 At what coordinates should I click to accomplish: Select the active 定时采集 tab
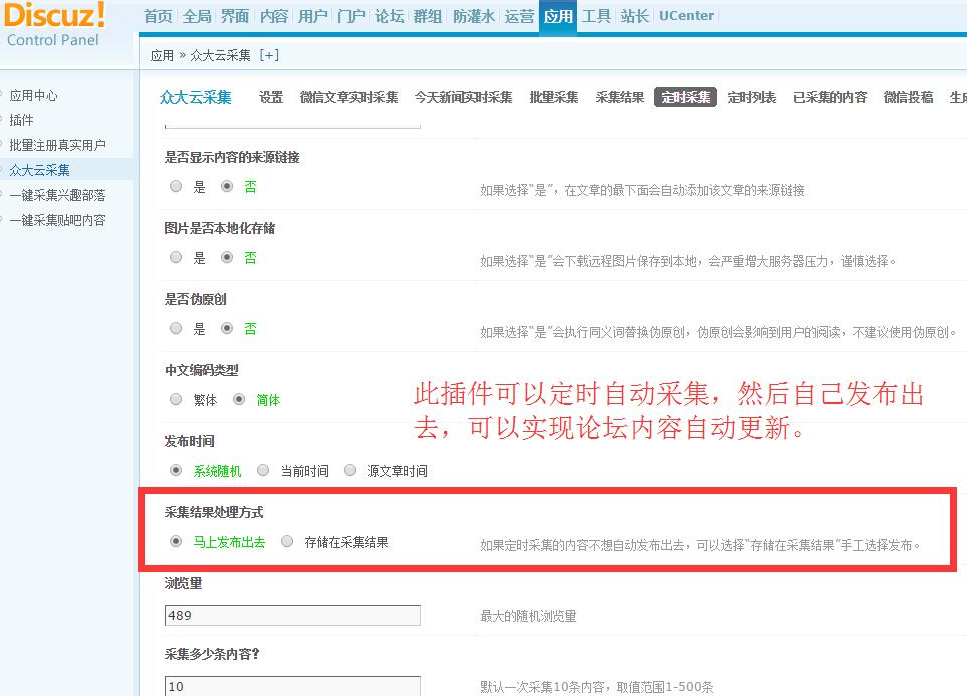point(685,97)
